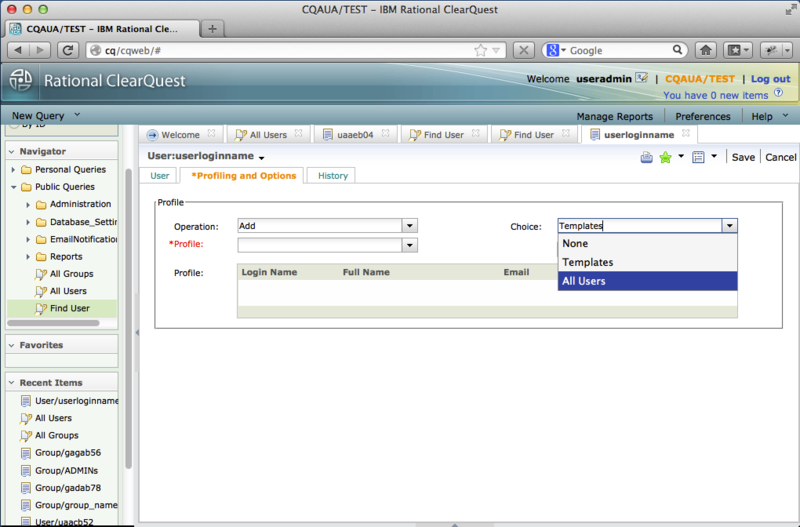800x527 pixels.
Task: Click the Cancel button
Action: [780, 157]
